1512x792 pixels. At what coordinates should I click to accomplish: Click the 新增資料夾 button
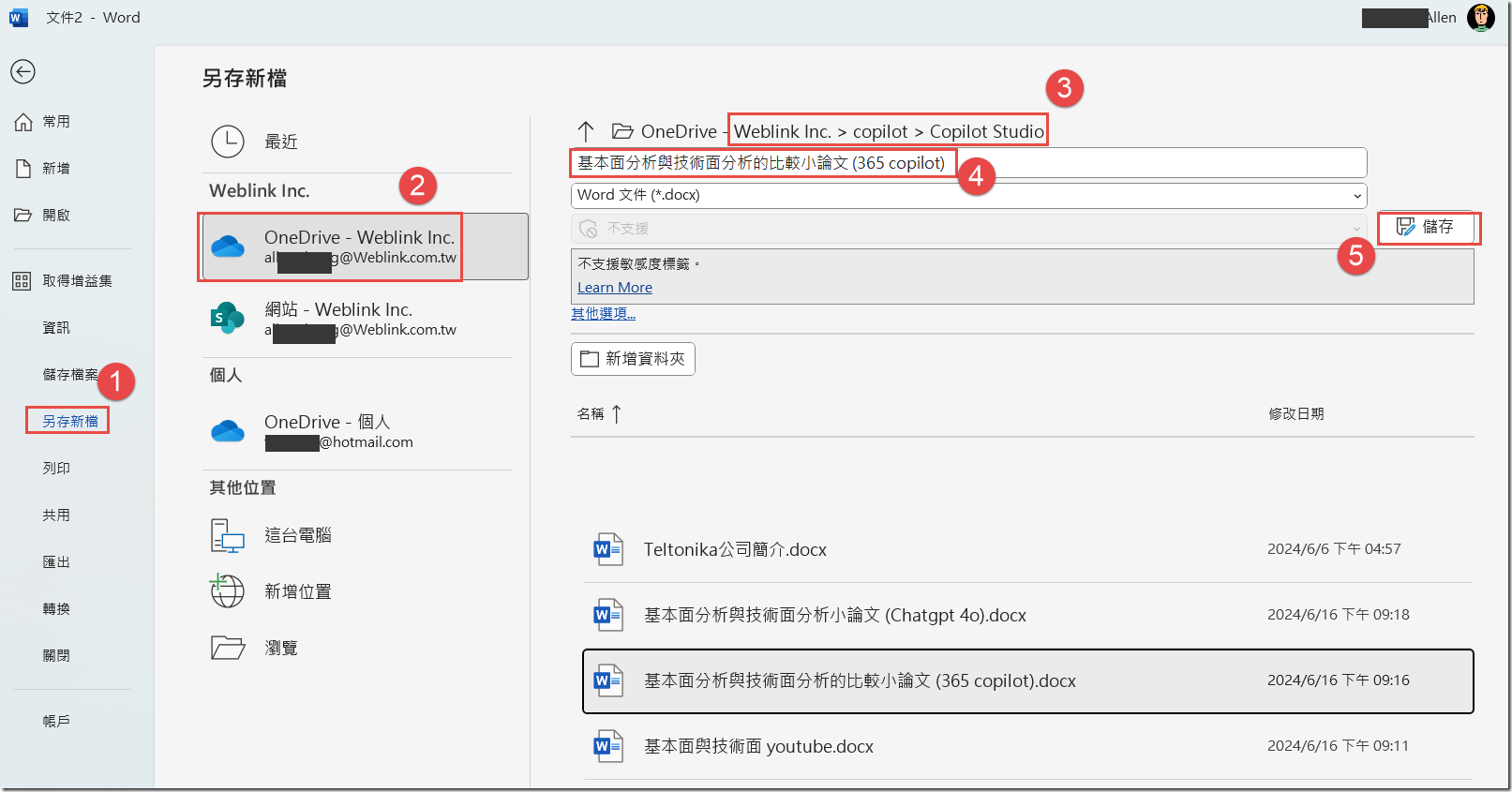(x=633, y=359)
